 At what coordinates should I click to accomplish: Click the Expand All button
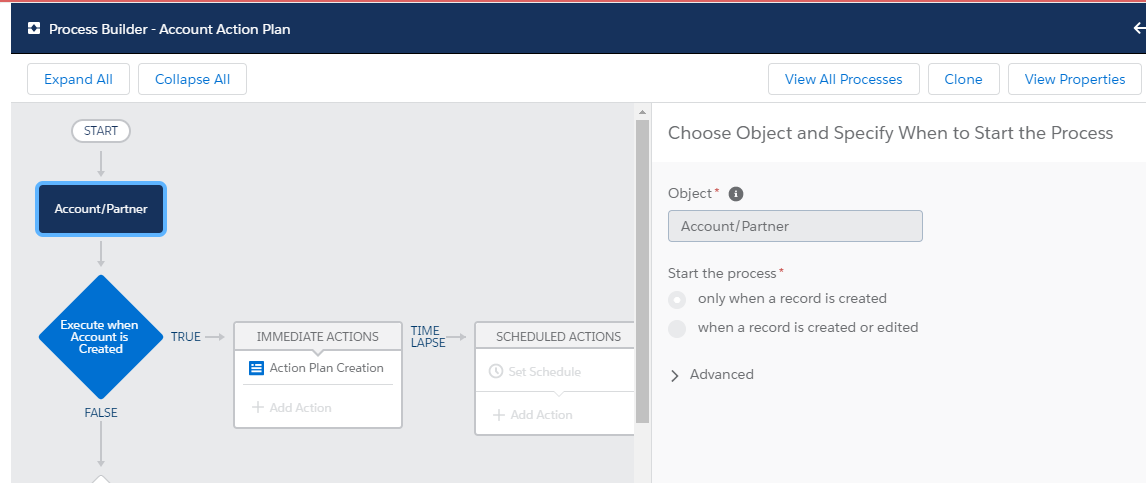[x=78, y=79]
